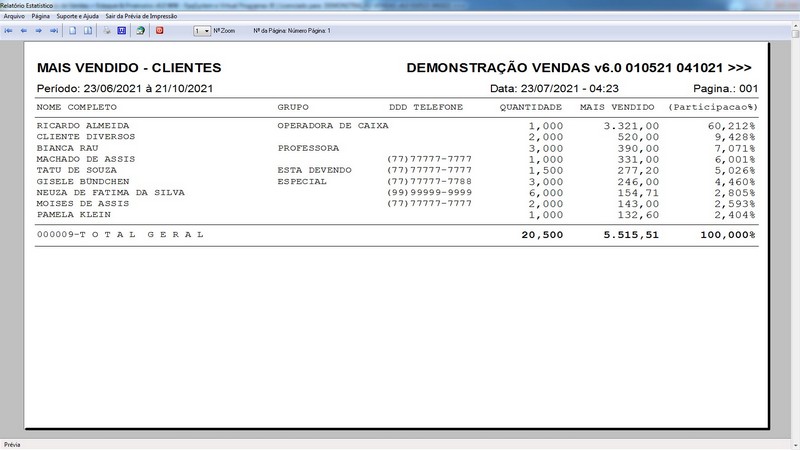Click PAMELA KLEIN name
Image resolution: width=800 pixels, height=450 pixels.
(73, 215)
